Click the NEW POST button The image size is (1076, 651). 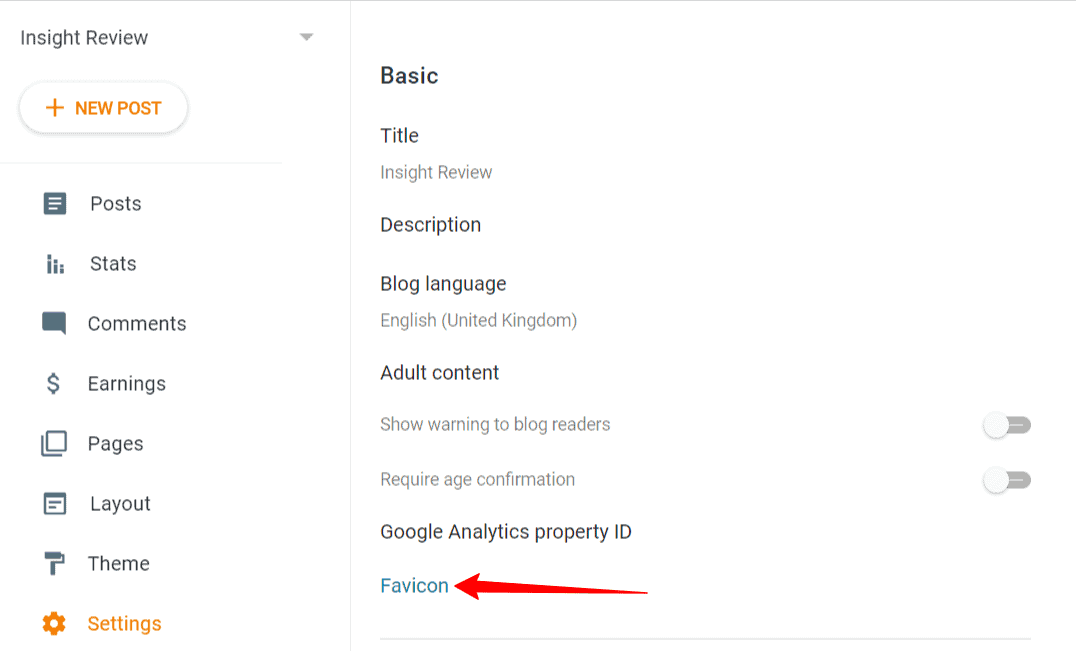point(103,107)
